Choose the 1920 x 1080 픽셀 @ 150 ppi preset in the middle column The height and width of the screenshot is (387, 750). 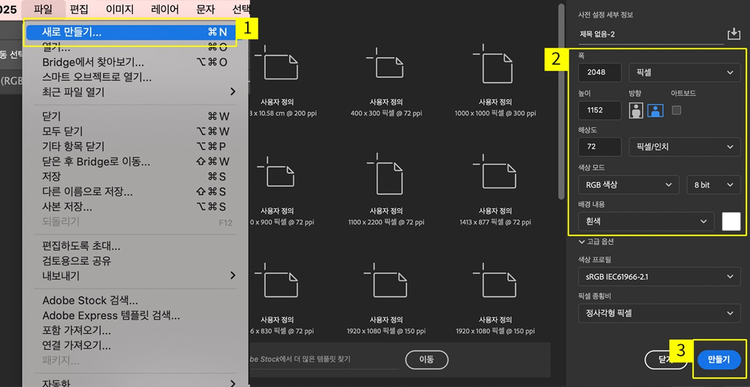386,298
